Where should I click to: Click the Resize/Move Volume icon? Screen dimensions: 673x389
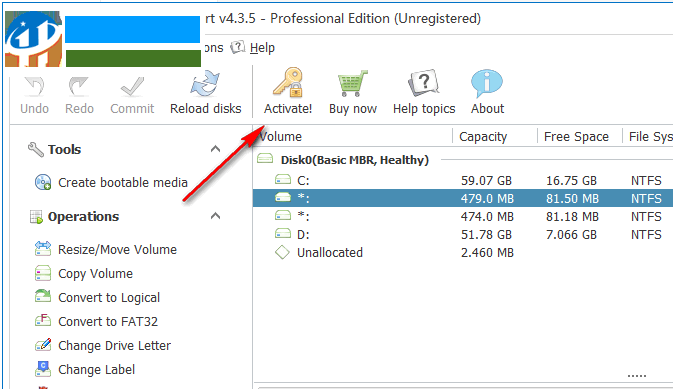[43, 249]
